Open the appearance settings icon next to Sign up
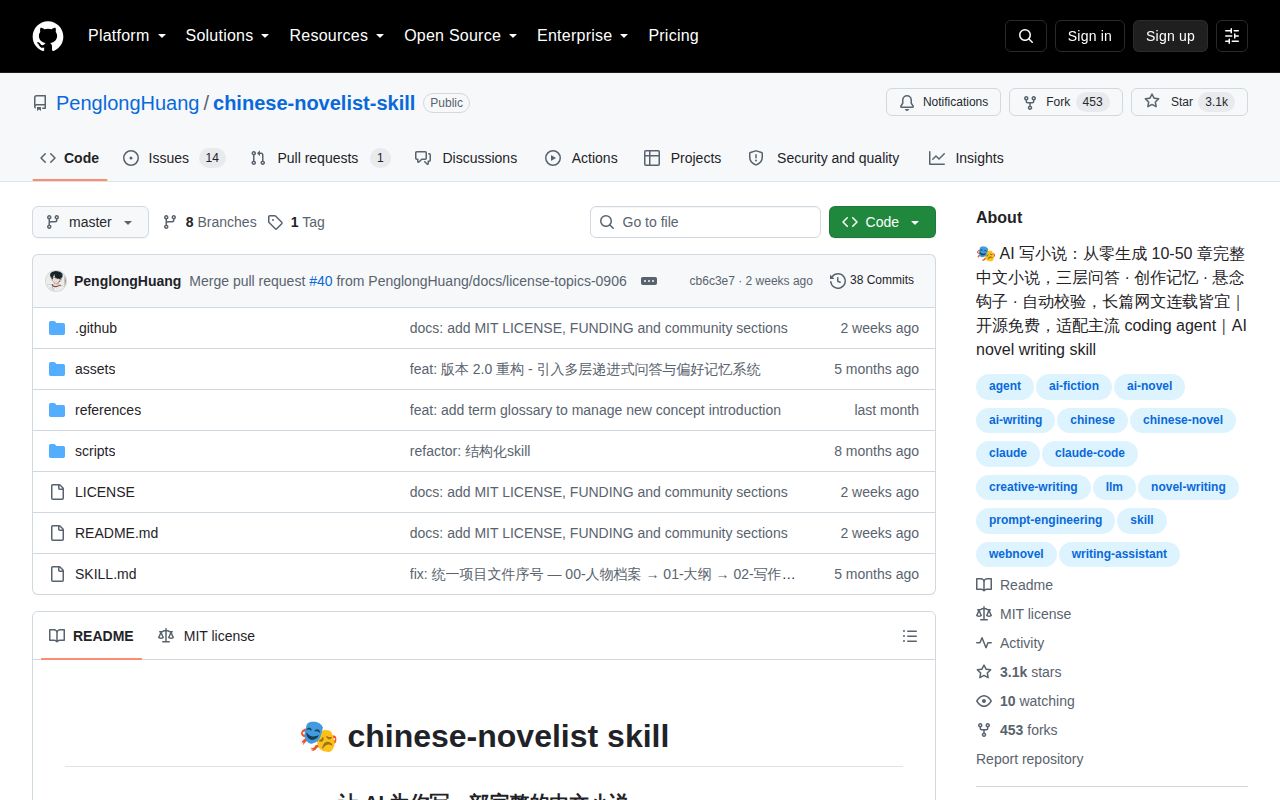This screenshot has width=1280, height=800. (x=1232, y=36)
